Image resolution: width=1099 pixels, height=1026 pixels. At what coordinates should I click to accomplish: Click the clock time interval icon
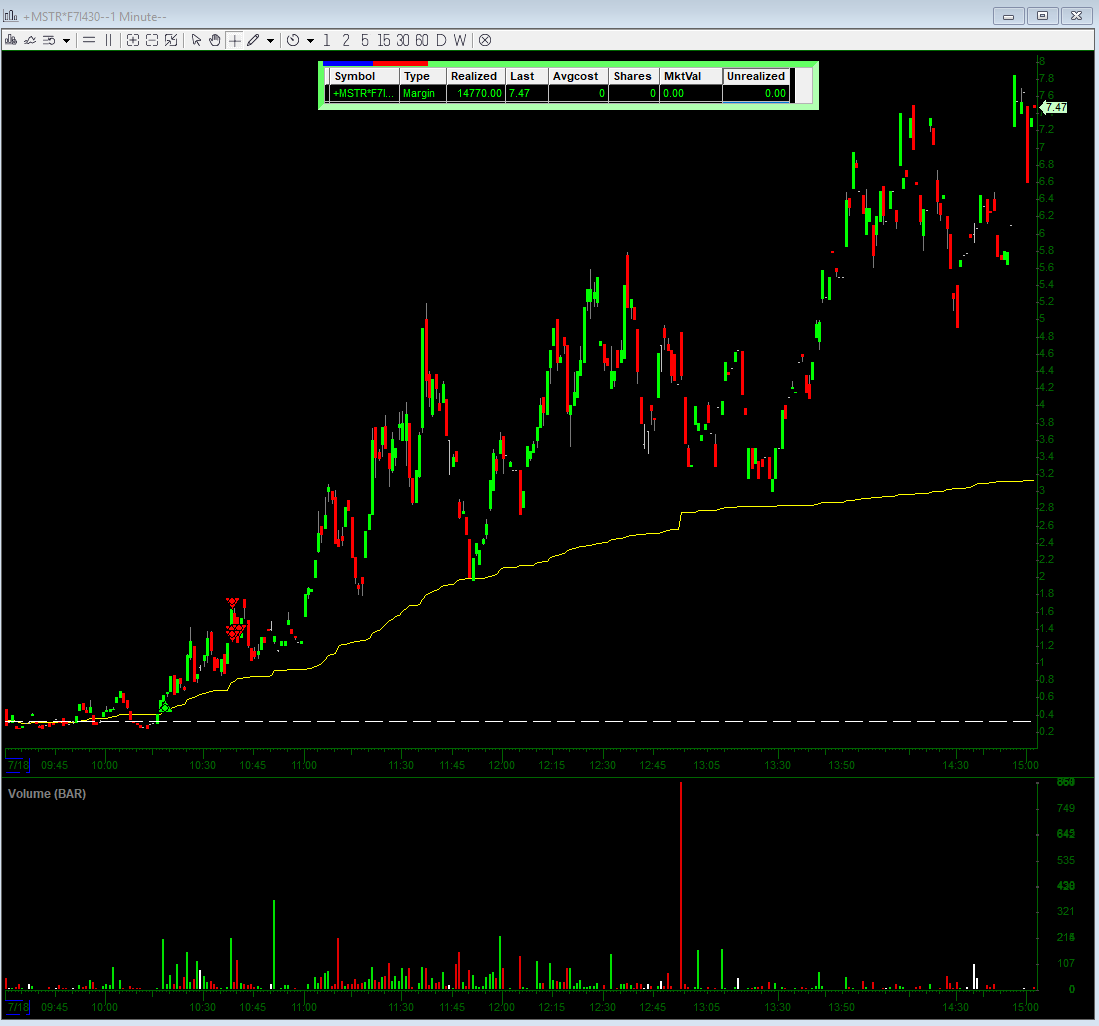[293, 41]
